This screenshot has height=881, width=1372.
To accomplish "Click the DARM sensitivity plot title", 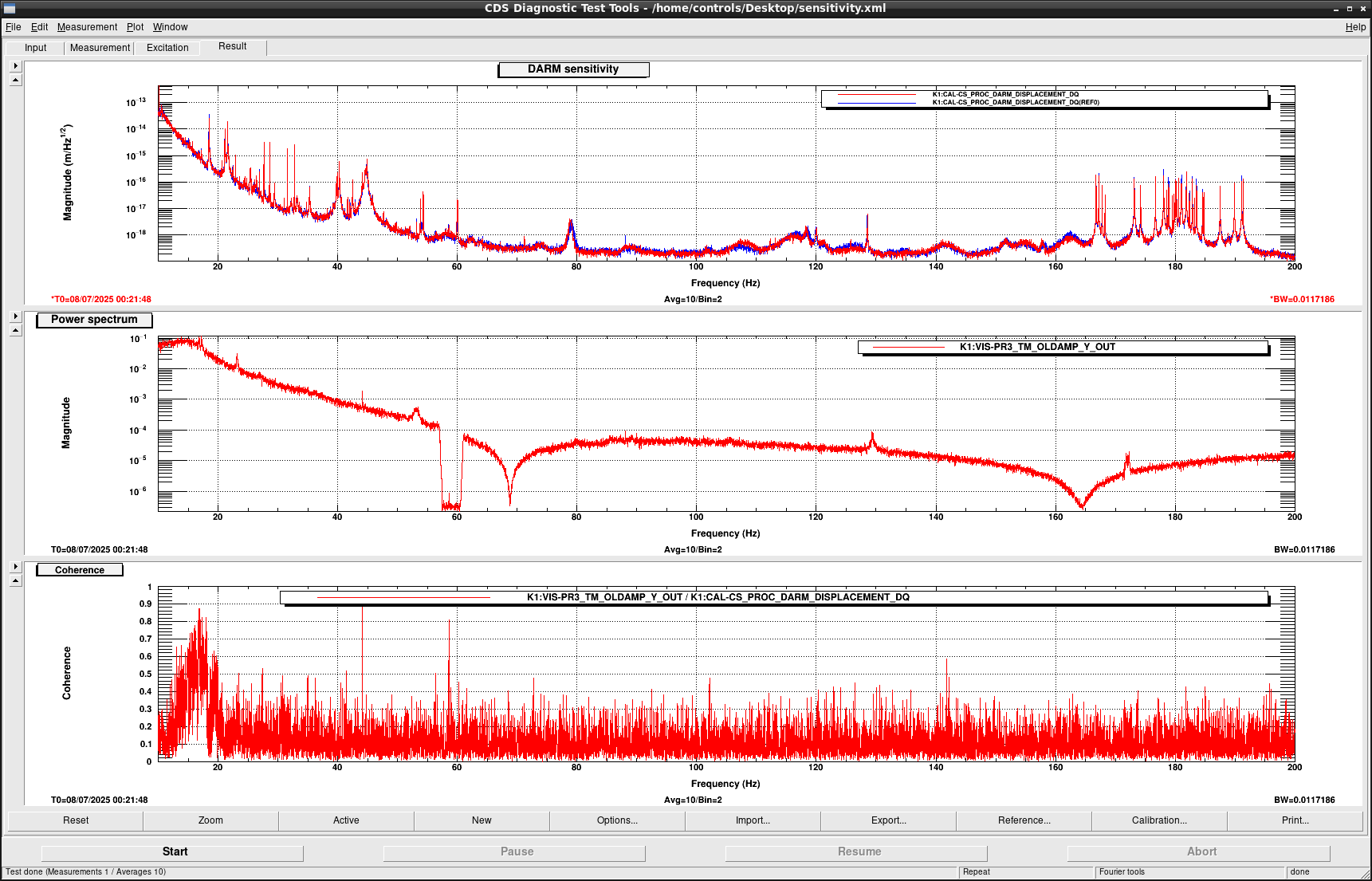I will 573,69.
